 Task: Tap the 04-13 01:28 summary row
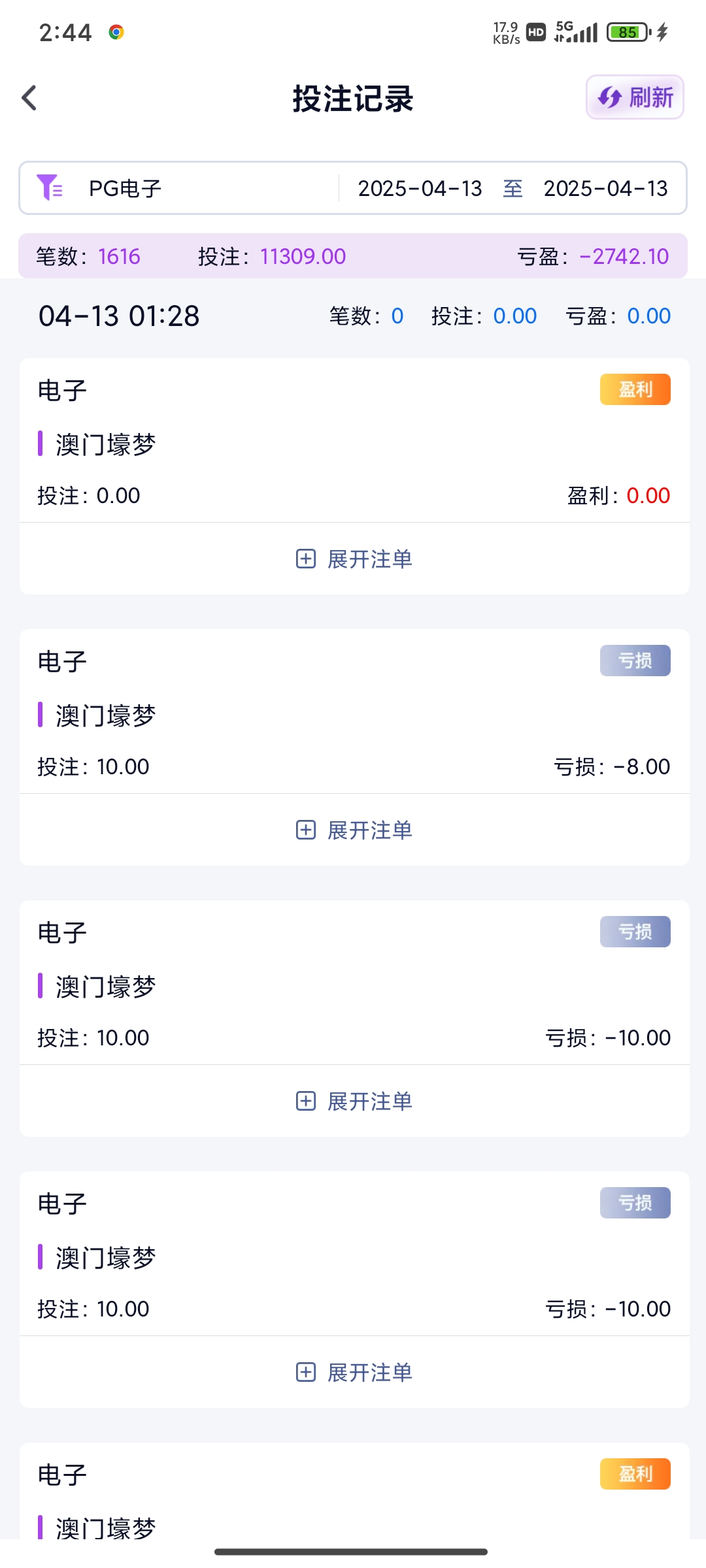click(x=119, y=316)
